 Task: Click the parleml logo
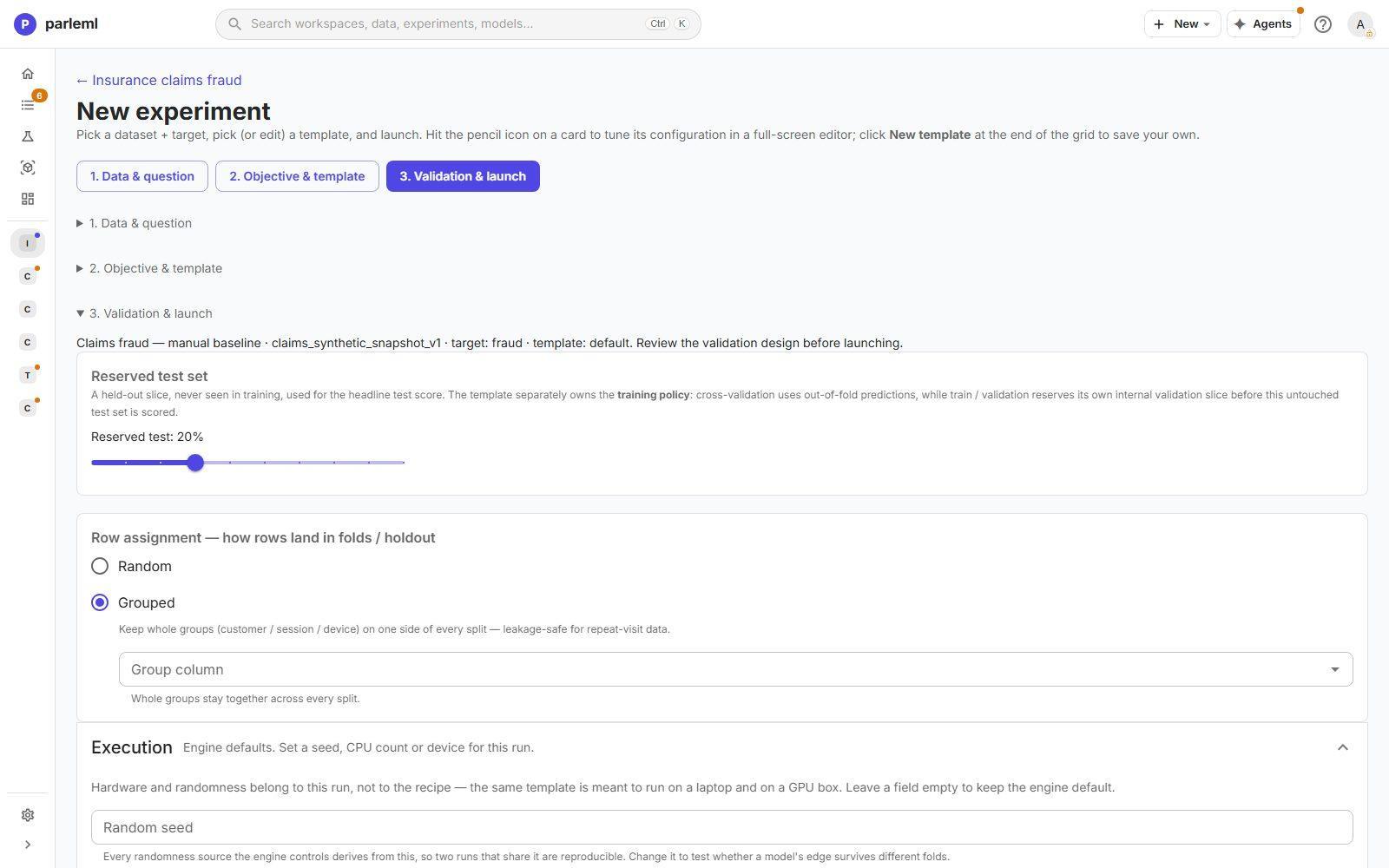tap(56, 23)
